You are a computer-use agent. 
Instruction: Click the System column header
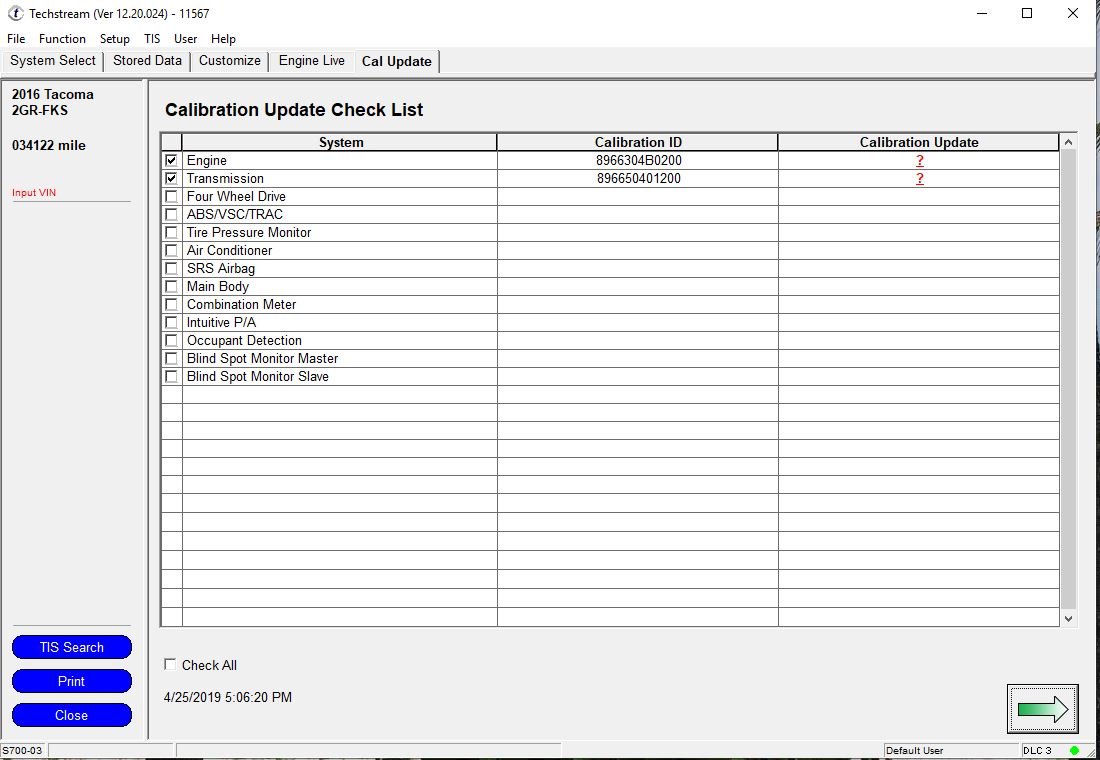point(340,142)
